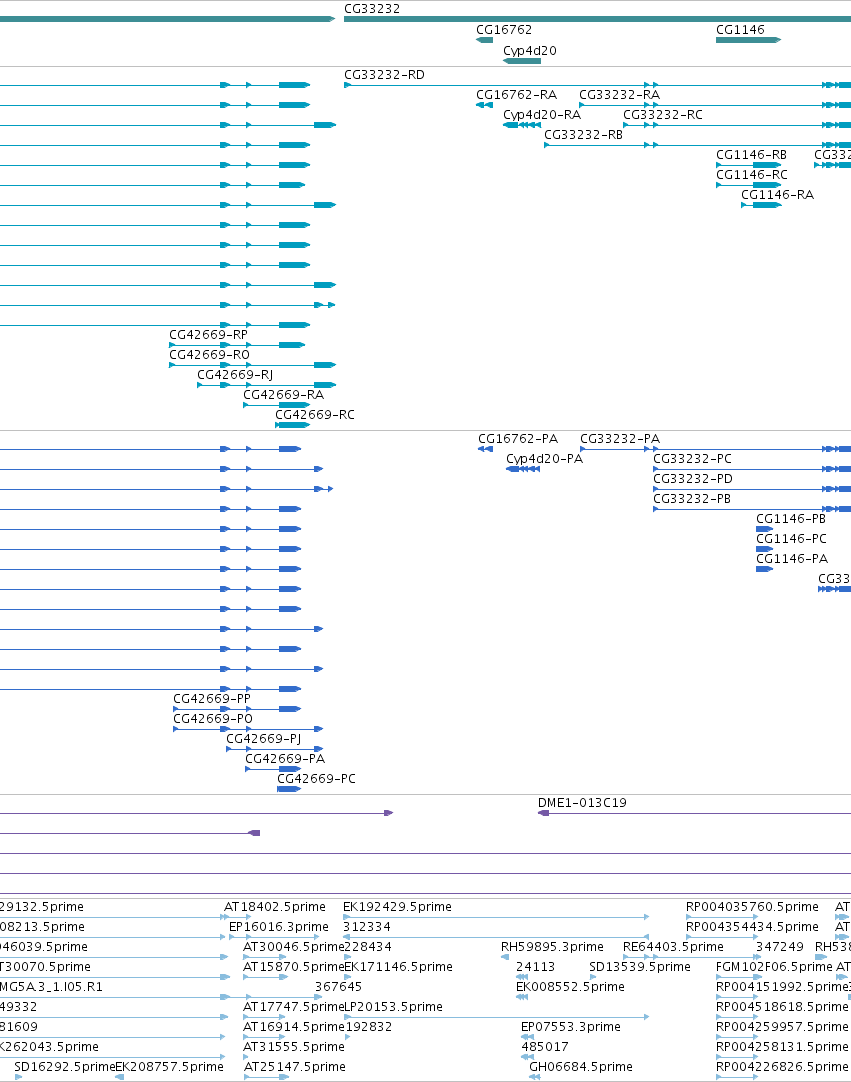Click transcript CG42669-RO
The height and width of the screenshot is (1082, 851).
pyautogui.click(x=209, y=355)
